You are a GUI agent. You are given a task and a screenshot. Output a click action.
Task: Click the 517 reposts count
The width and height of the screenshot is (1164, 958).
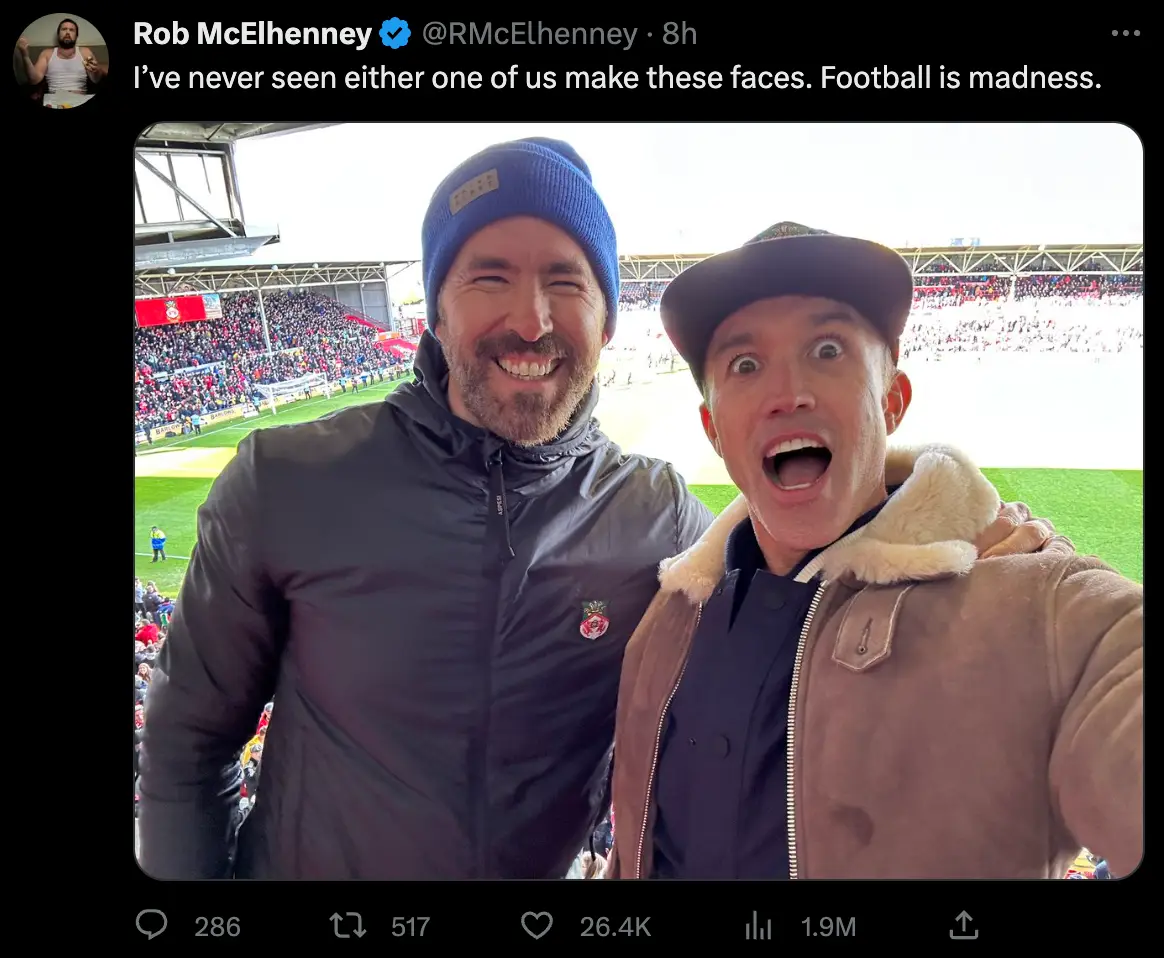[x=410, y=927]
